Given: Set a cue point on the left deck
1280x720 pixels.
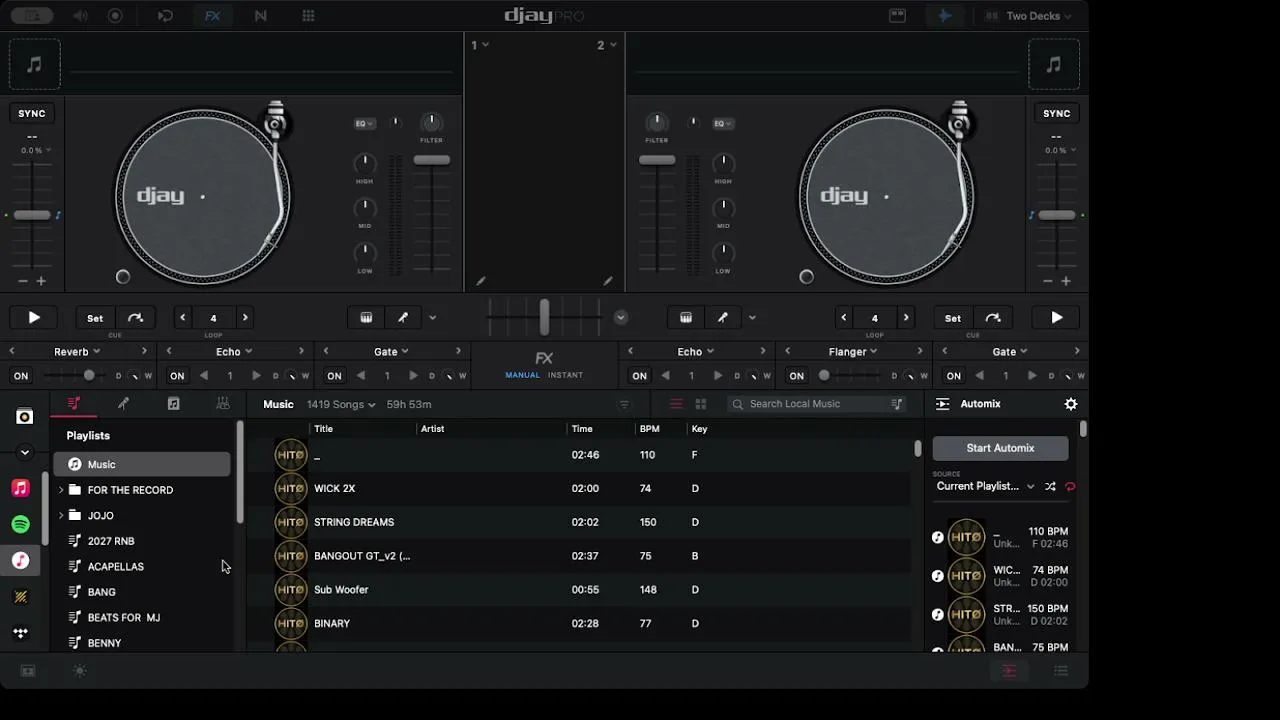Looking at the screenshot, I should coord(95,318).
